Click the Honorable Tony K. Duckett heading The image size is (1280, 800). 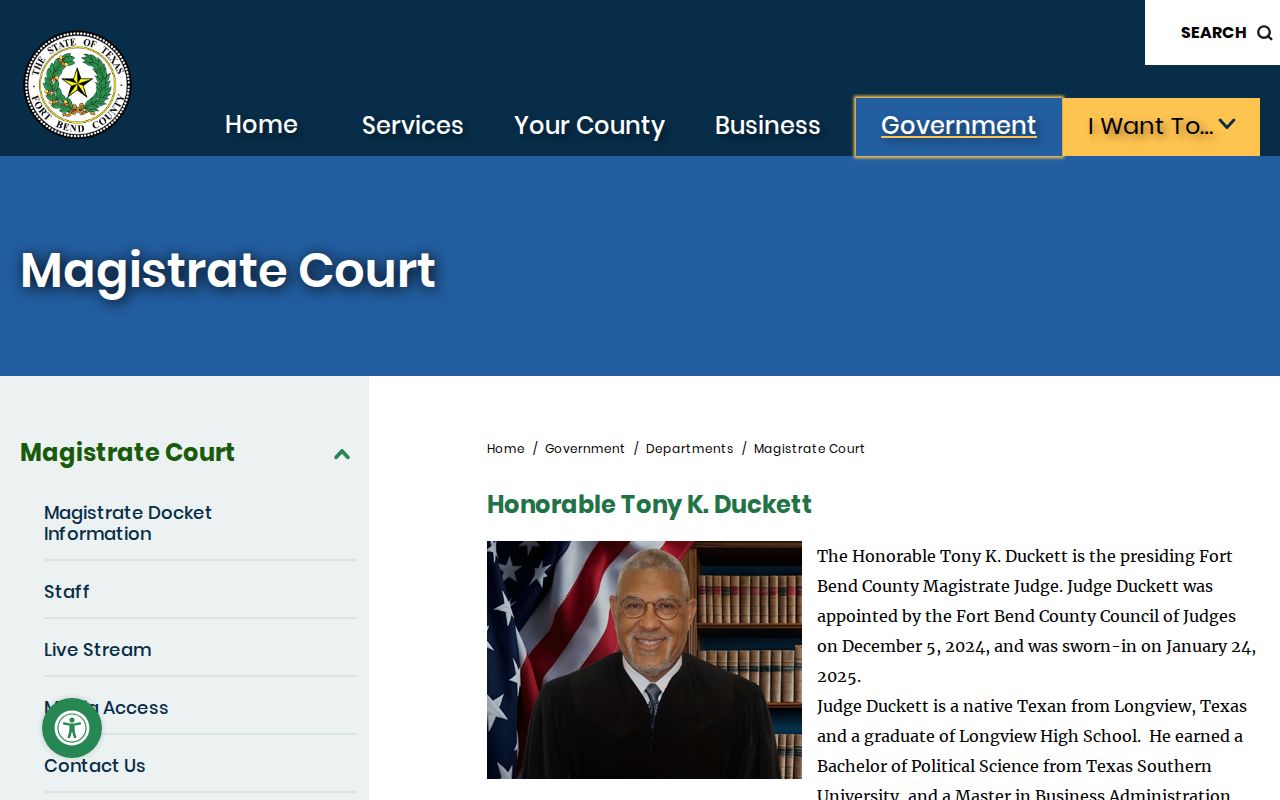click(649, 504)
